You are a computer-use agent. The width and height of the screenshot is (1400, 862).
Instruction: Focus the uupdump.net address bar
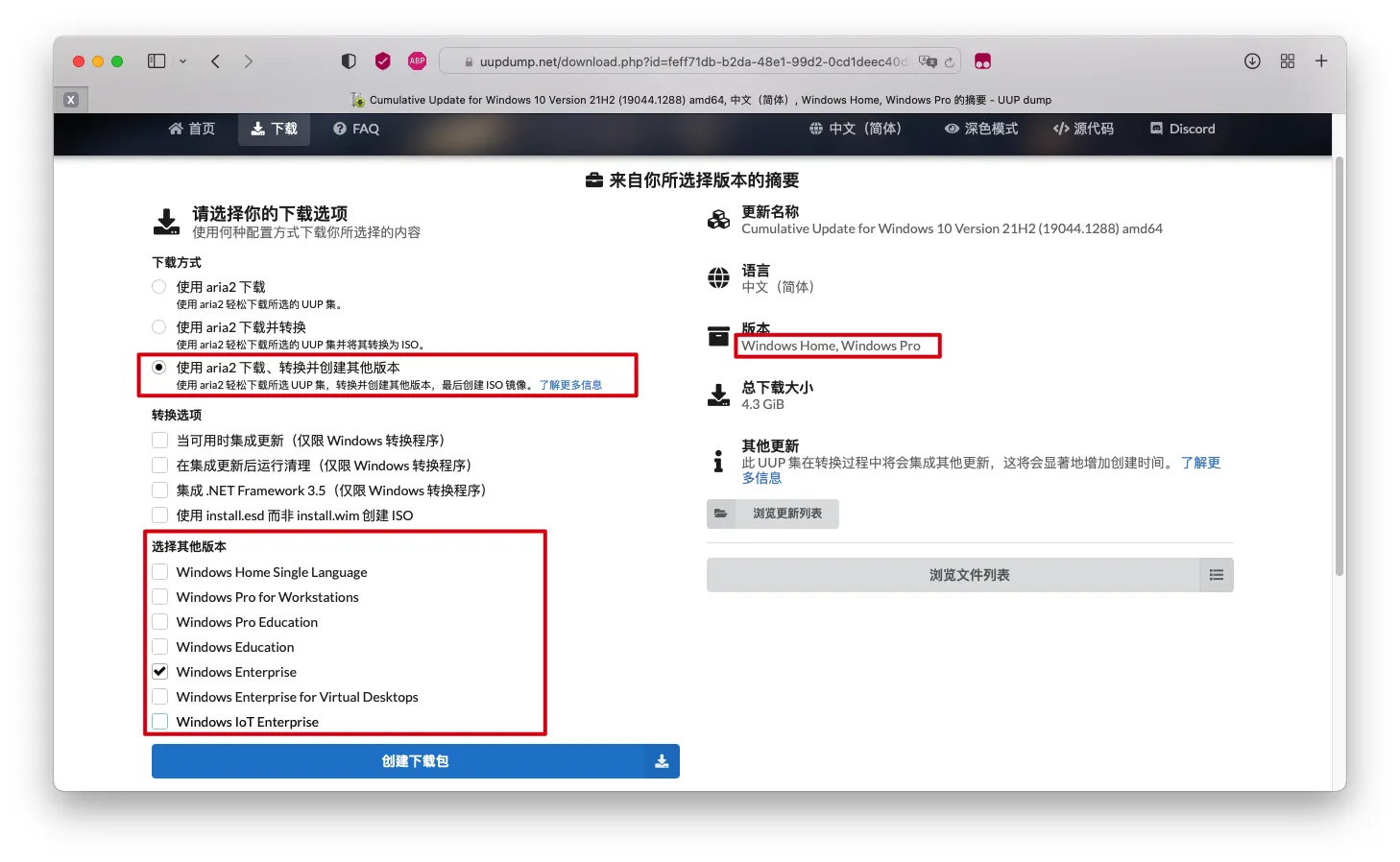[700, 61]
